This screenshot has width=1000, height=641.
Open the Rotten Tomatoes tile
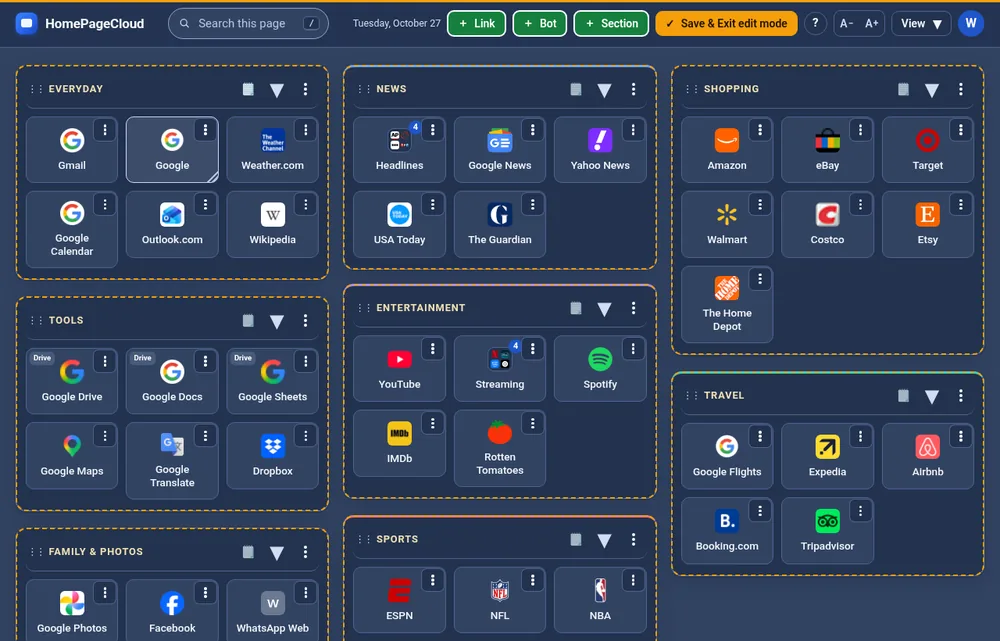tap(499, 448)
